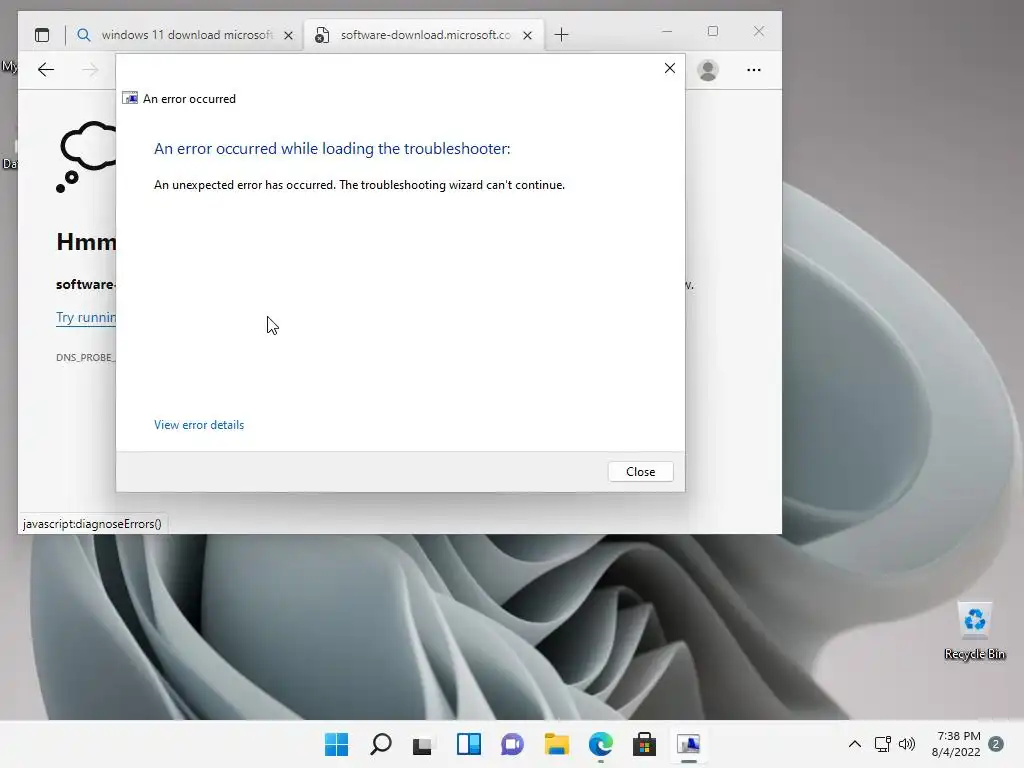This screenshot has width=1024, height=768.
Task: Dismiss troubleshooter dialog with X icon
Action: [669, 68]
